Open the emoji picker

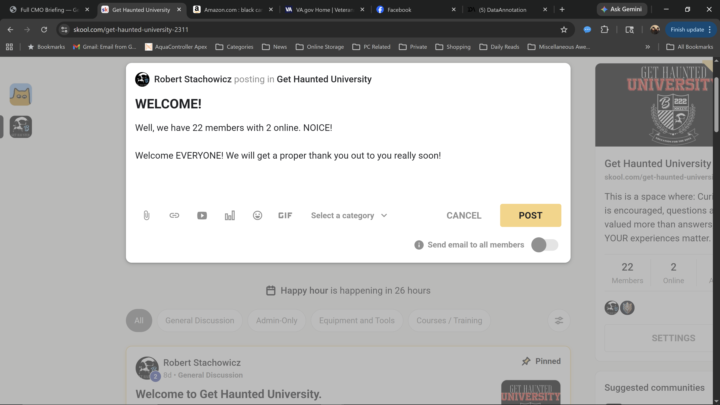(x=258, y=215)
